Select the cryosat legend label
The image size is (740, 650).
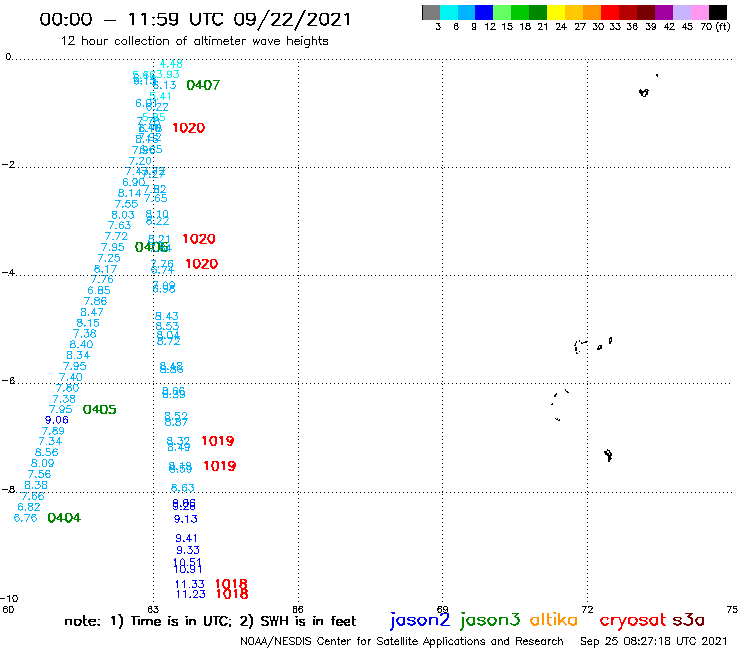click(632, 621)
